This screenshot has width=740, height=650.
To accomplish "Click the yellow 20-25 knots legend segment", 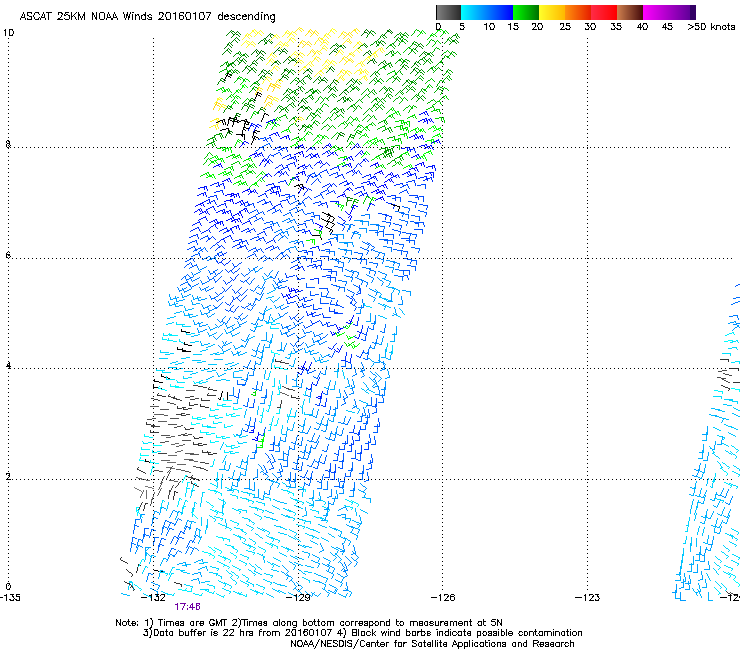I will (x=552, y=12).
